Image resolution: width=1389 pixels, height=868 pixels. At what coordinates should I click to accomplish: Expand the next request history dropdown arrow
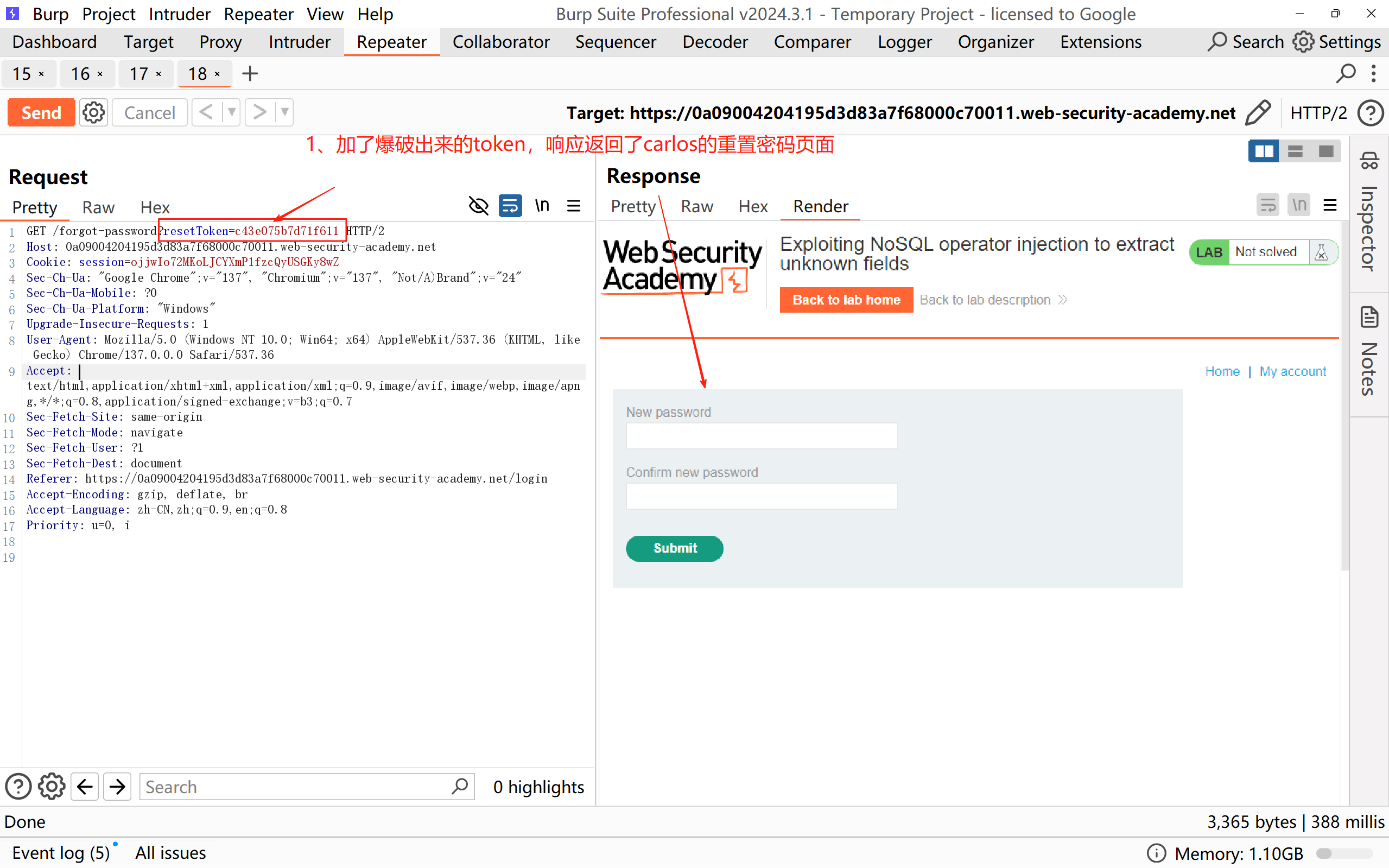click(x=284, y=112)
